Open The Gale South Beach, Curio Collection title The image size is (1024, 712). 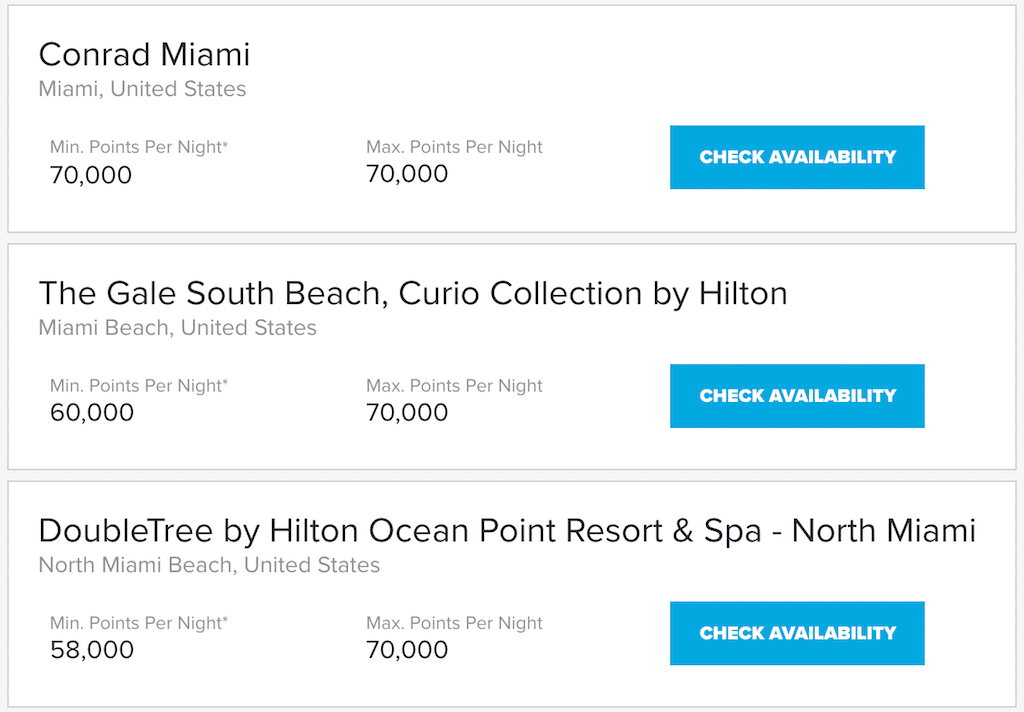[x=413, y=293]
